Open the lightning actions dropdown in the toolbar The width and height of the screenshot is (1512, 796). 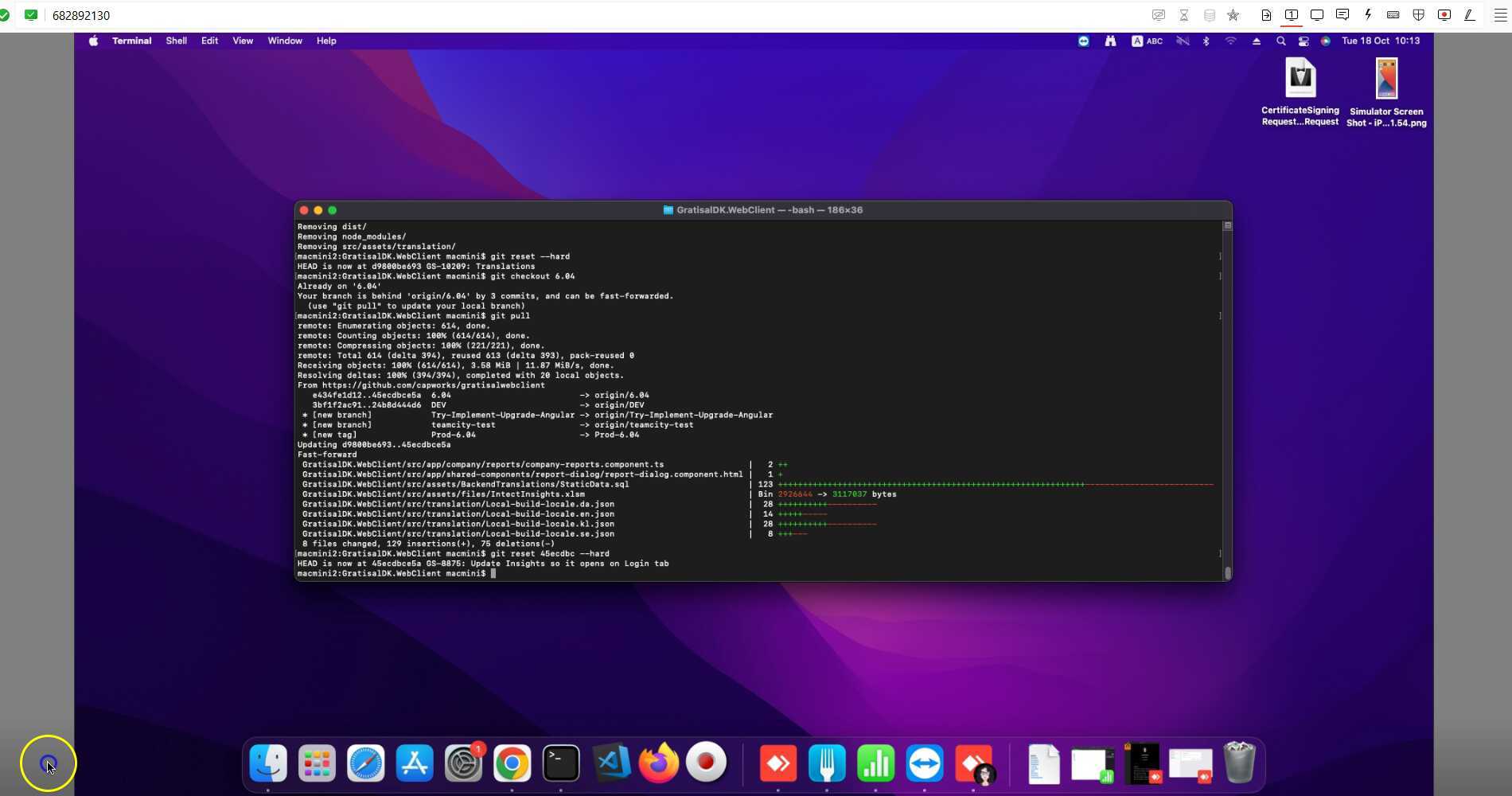point(1368,14)
